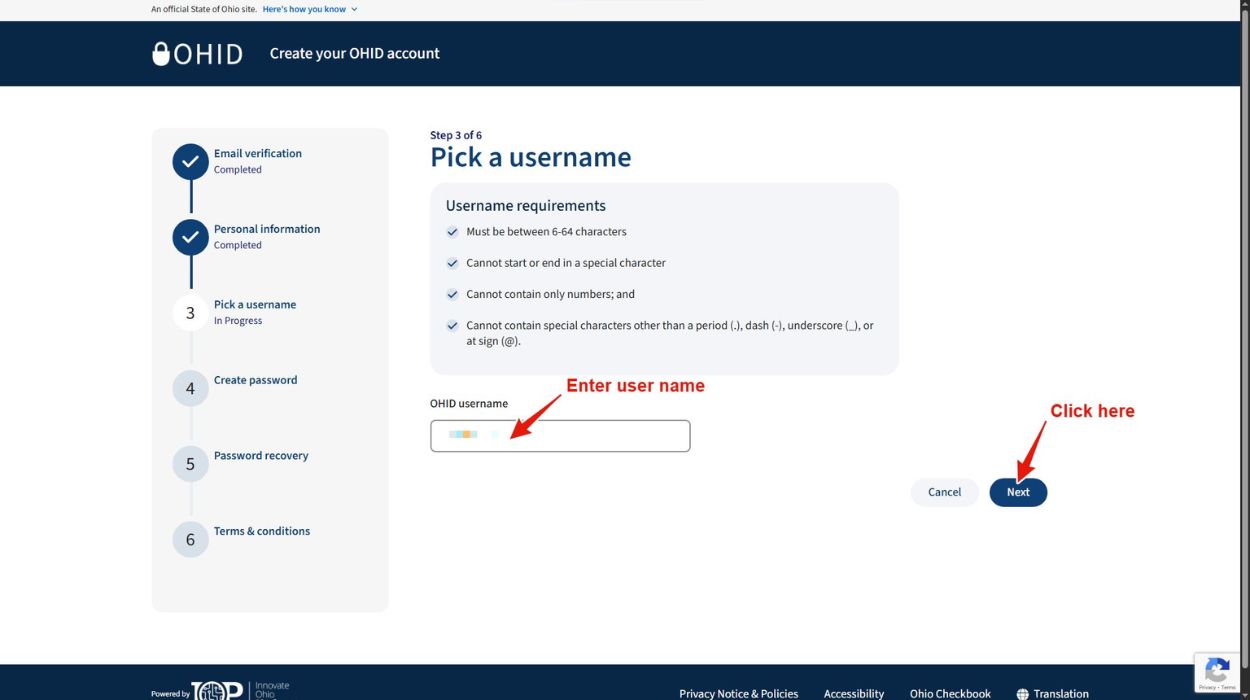Select the Pick a username step
This screenshot has height=700, width=1250.
[255, 304]
